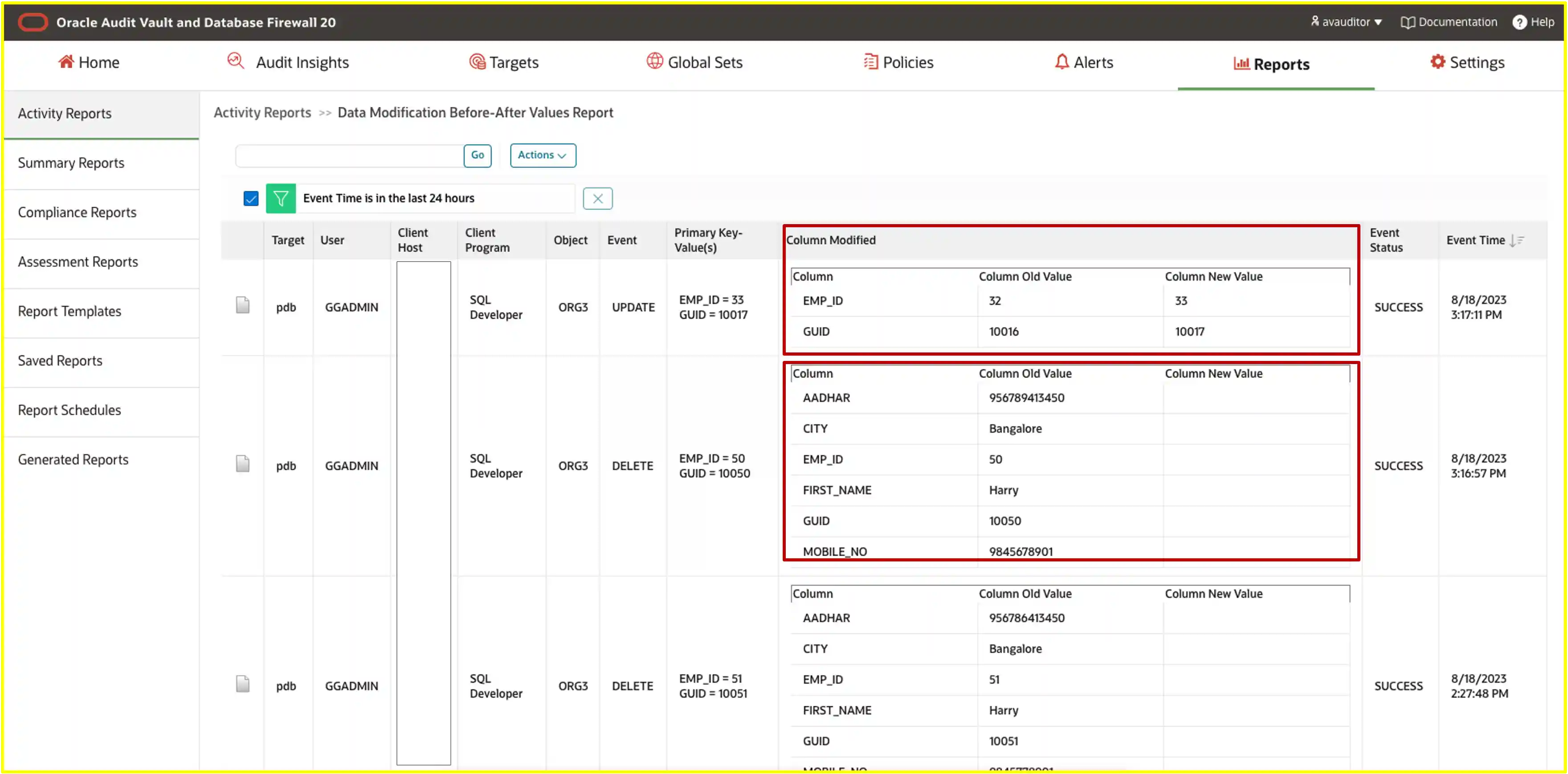Image resolution: width=1568 pixels, height=774 pixels.
Task: Open the Settings tab
Action: coord(1468,62)
